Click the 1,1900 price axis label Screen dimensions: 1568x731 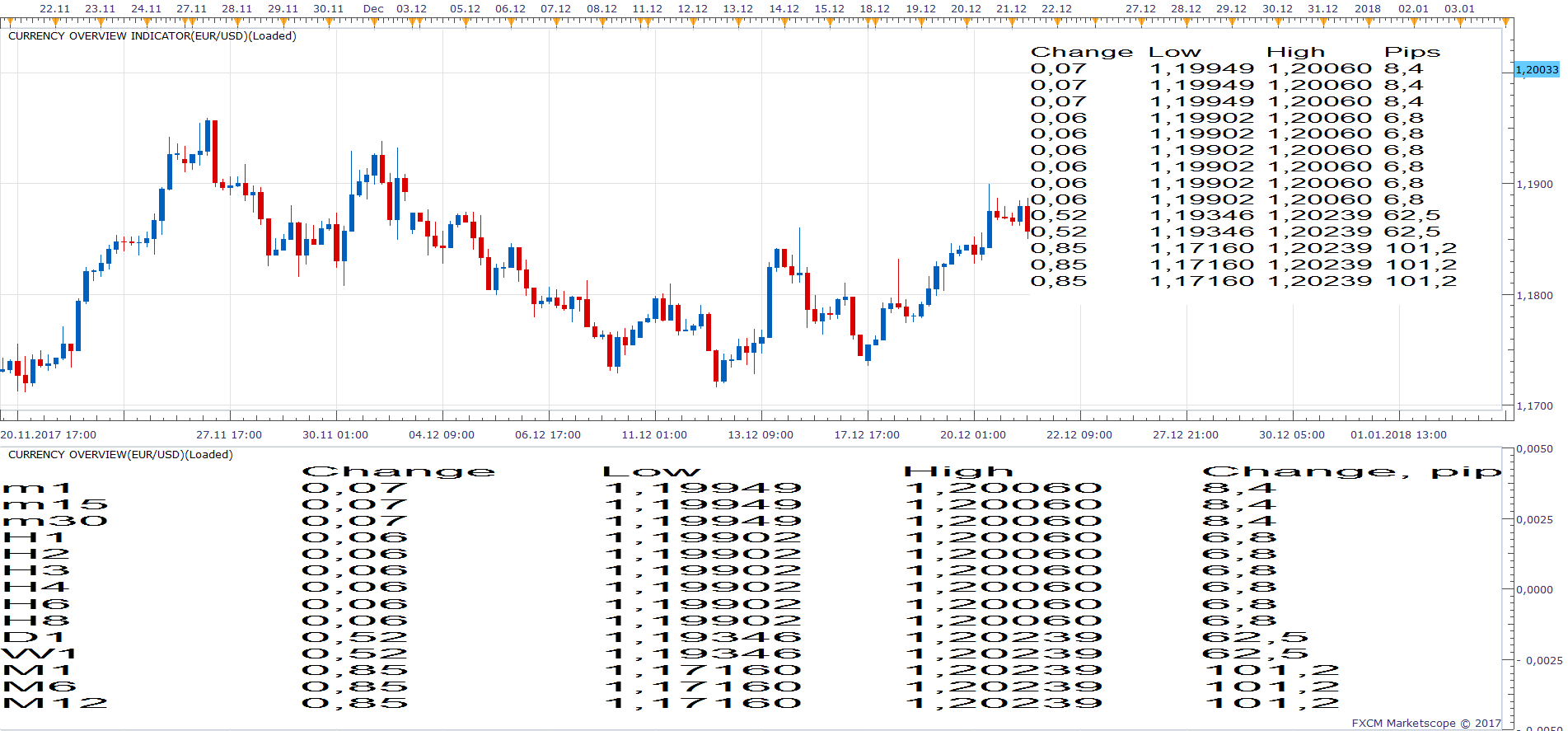(1534, 184)
